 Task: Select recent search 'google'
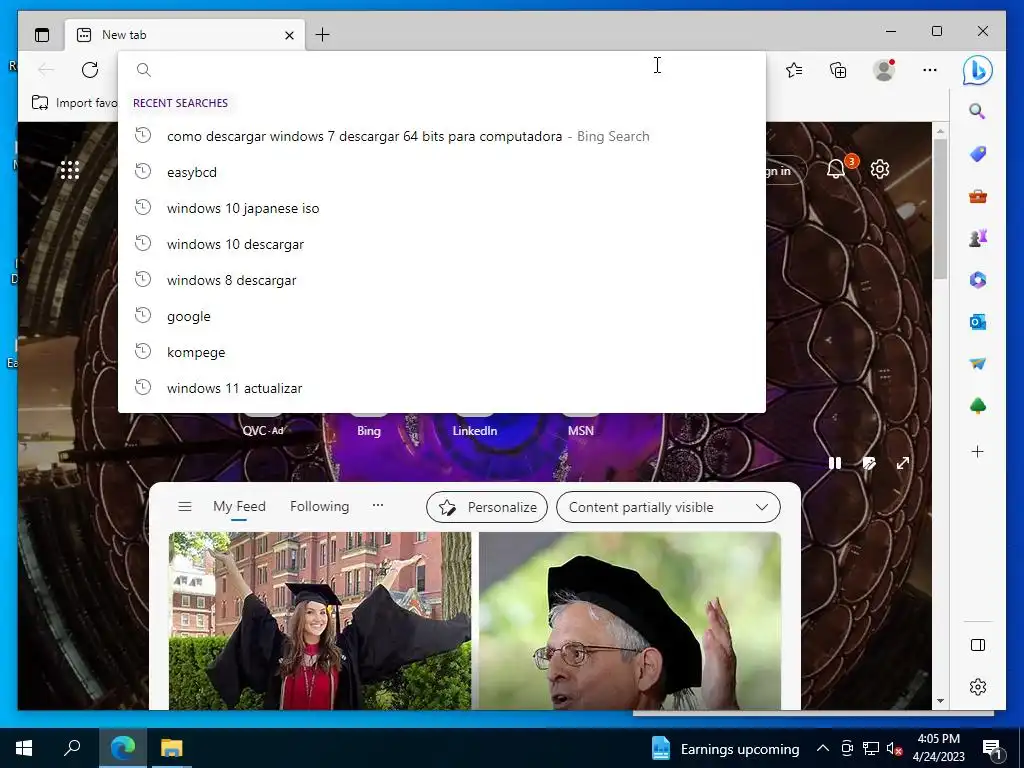coord(441,316)
